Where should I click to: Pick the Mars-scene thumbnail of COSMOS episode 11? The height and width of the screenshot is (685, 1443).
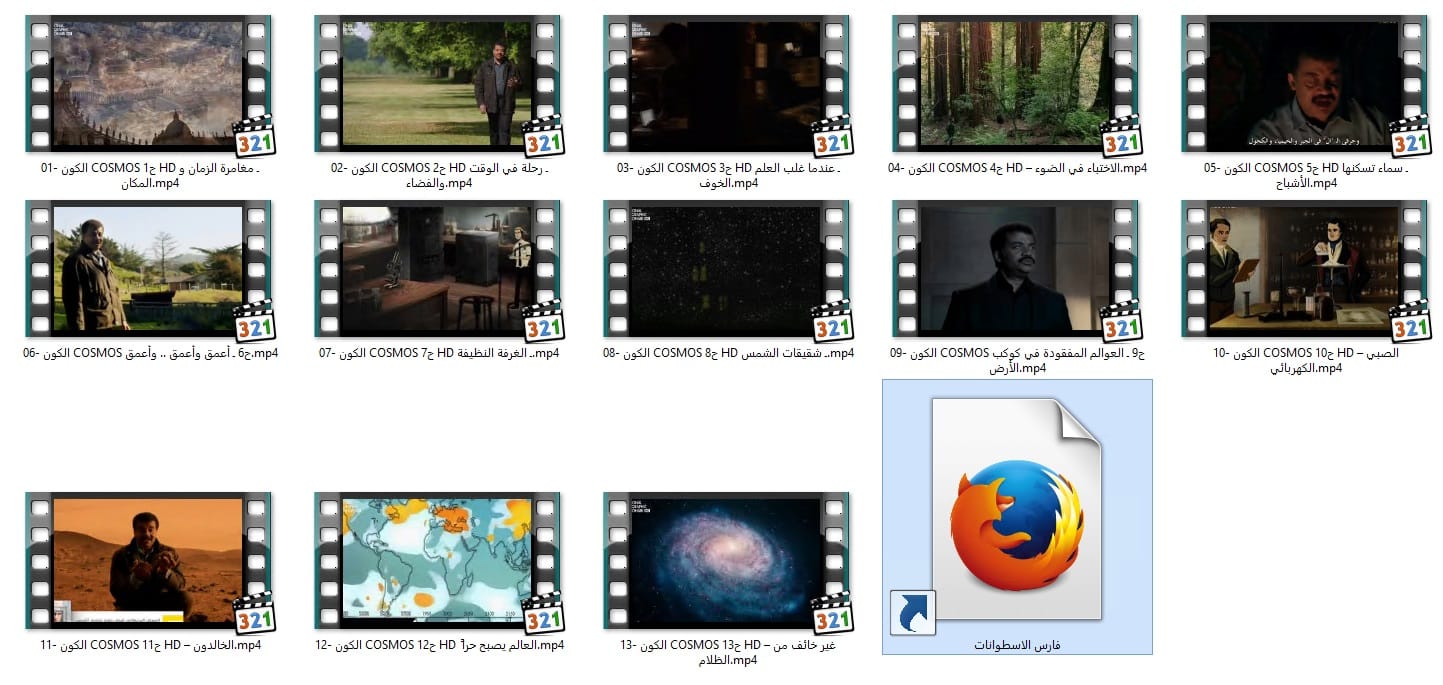[x=150, y=562]
